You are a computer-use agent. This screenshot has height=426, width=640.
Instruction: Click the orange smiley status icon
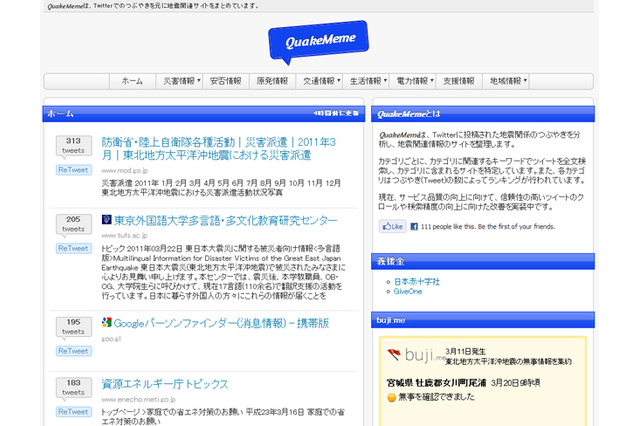(390, 397)
